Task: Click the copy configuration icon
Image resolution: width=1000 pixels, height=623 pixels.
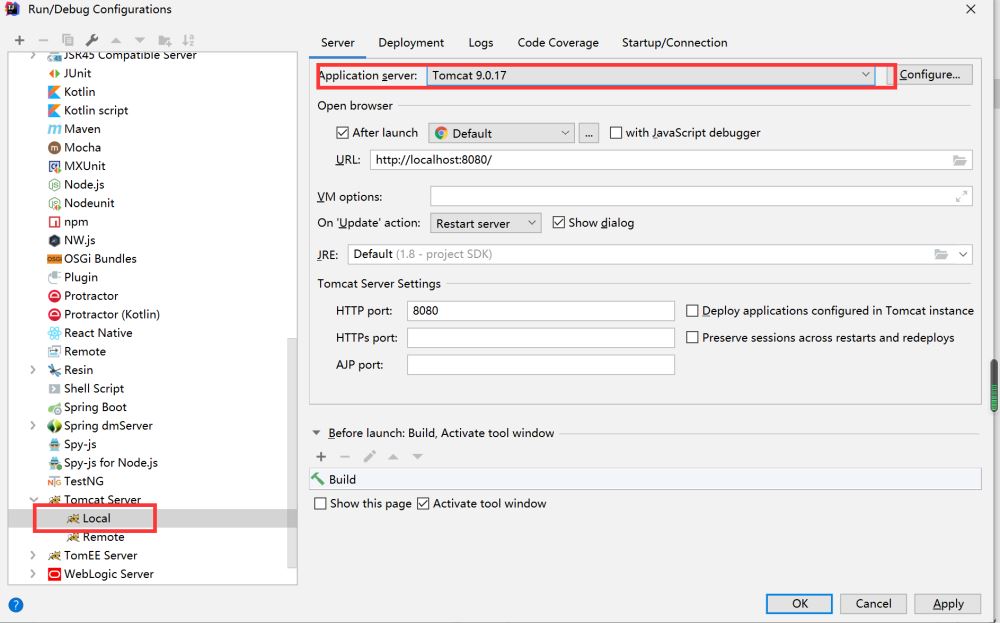Action: 68,40
